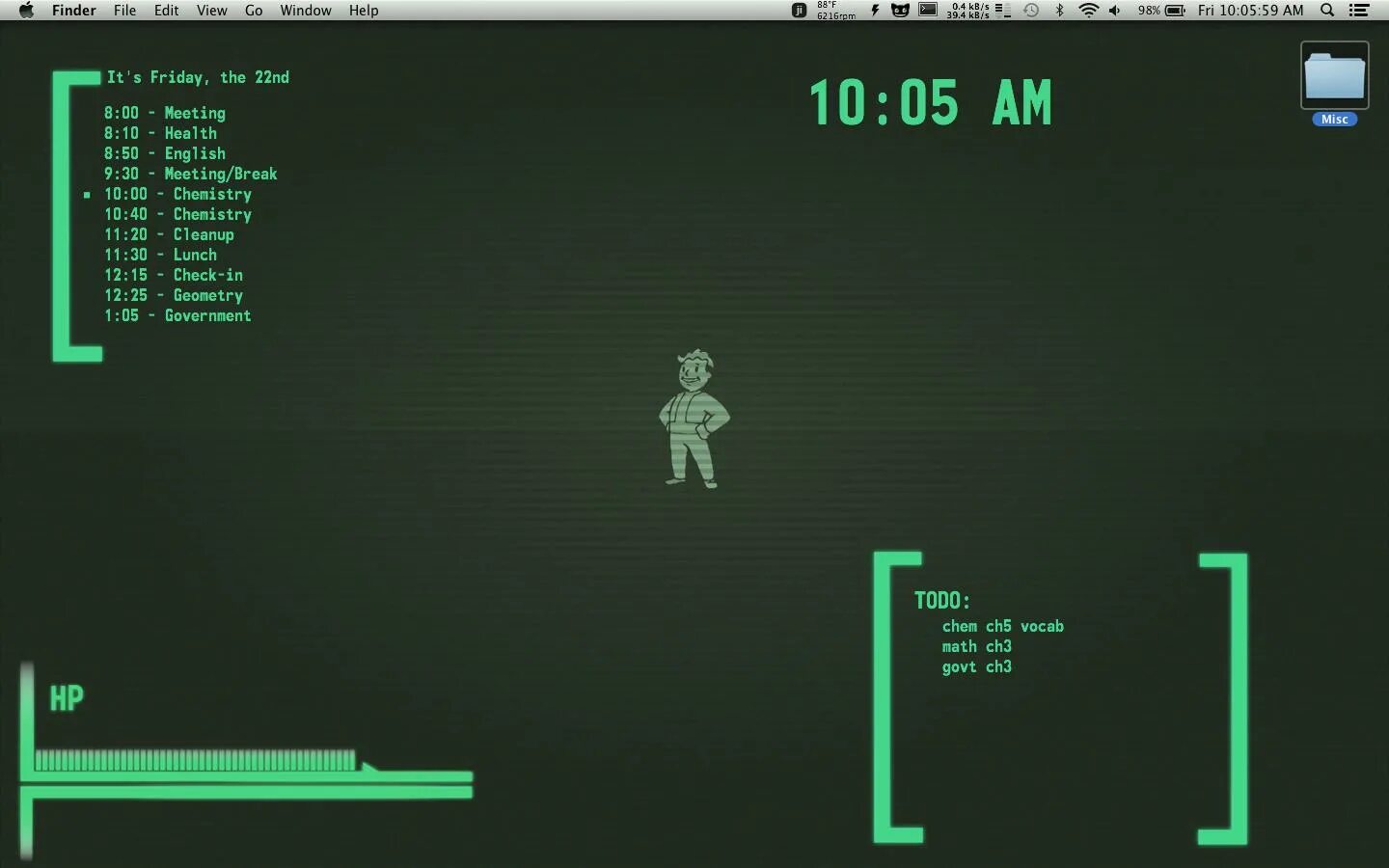Click the '10:40 - Chemistry' schedule entry

[178, 214]
